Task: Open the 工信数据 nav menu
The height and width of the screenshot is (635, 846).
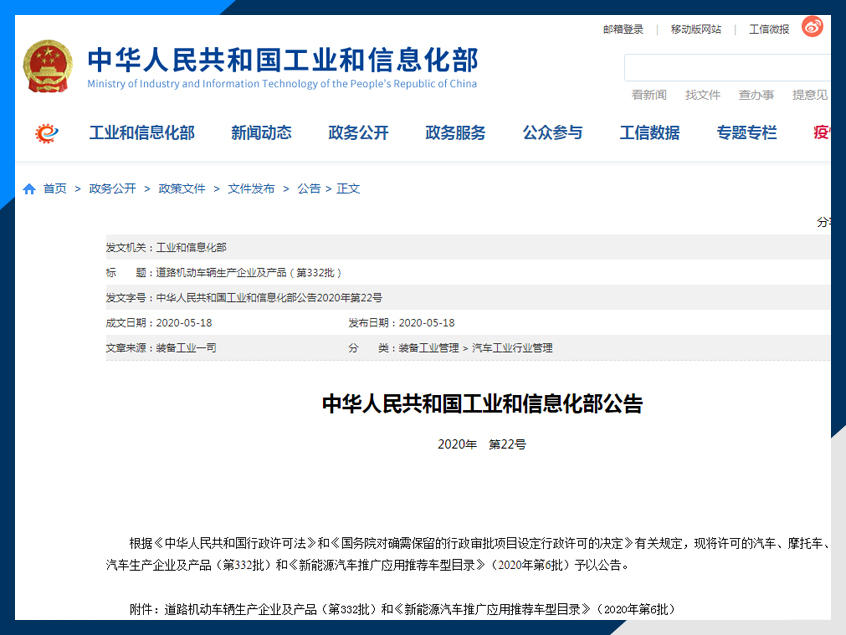Action: tap(649, 133)
